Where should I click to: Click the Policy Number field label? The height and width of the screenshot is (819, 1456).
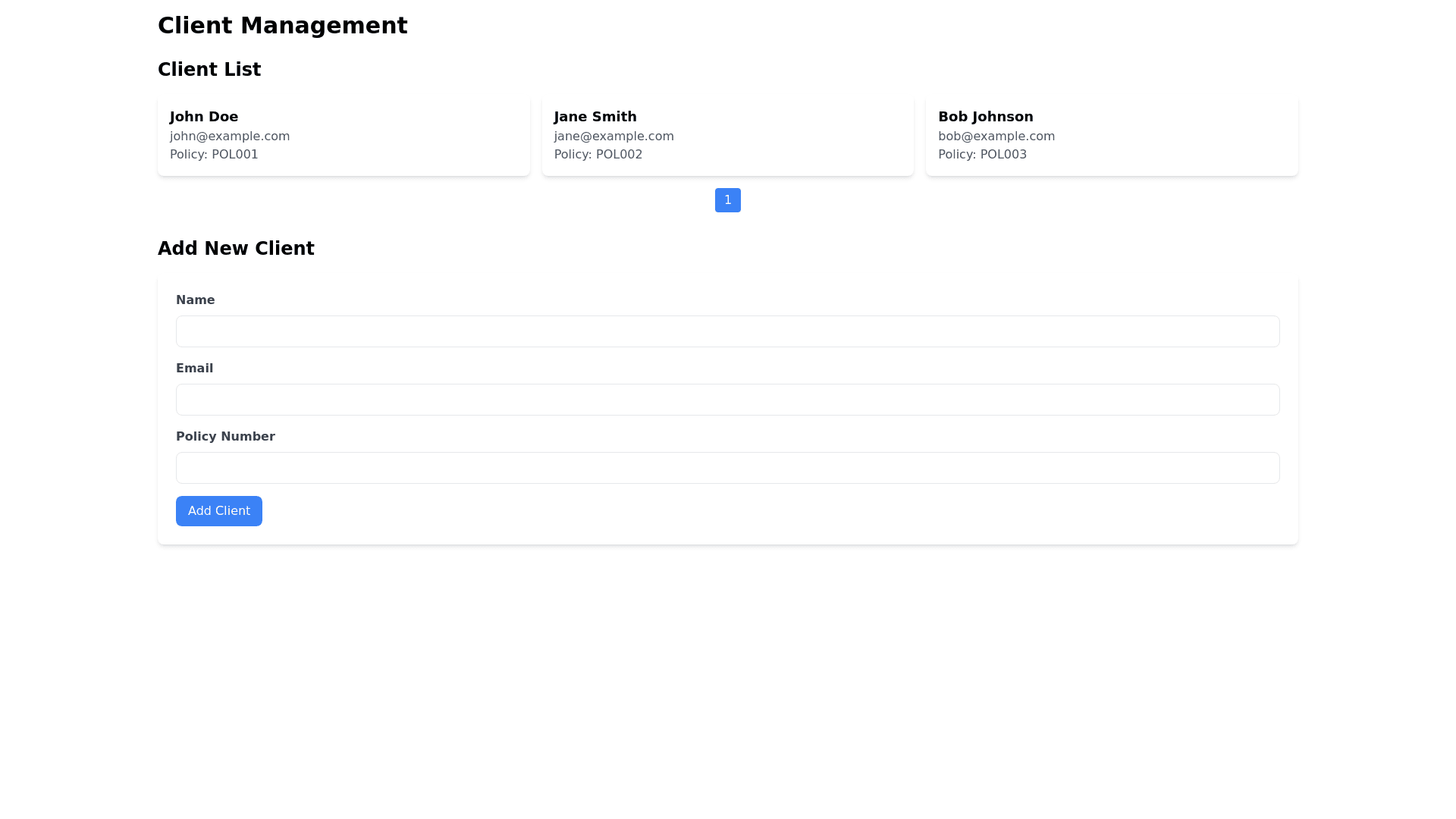click(x=225, y=436)
